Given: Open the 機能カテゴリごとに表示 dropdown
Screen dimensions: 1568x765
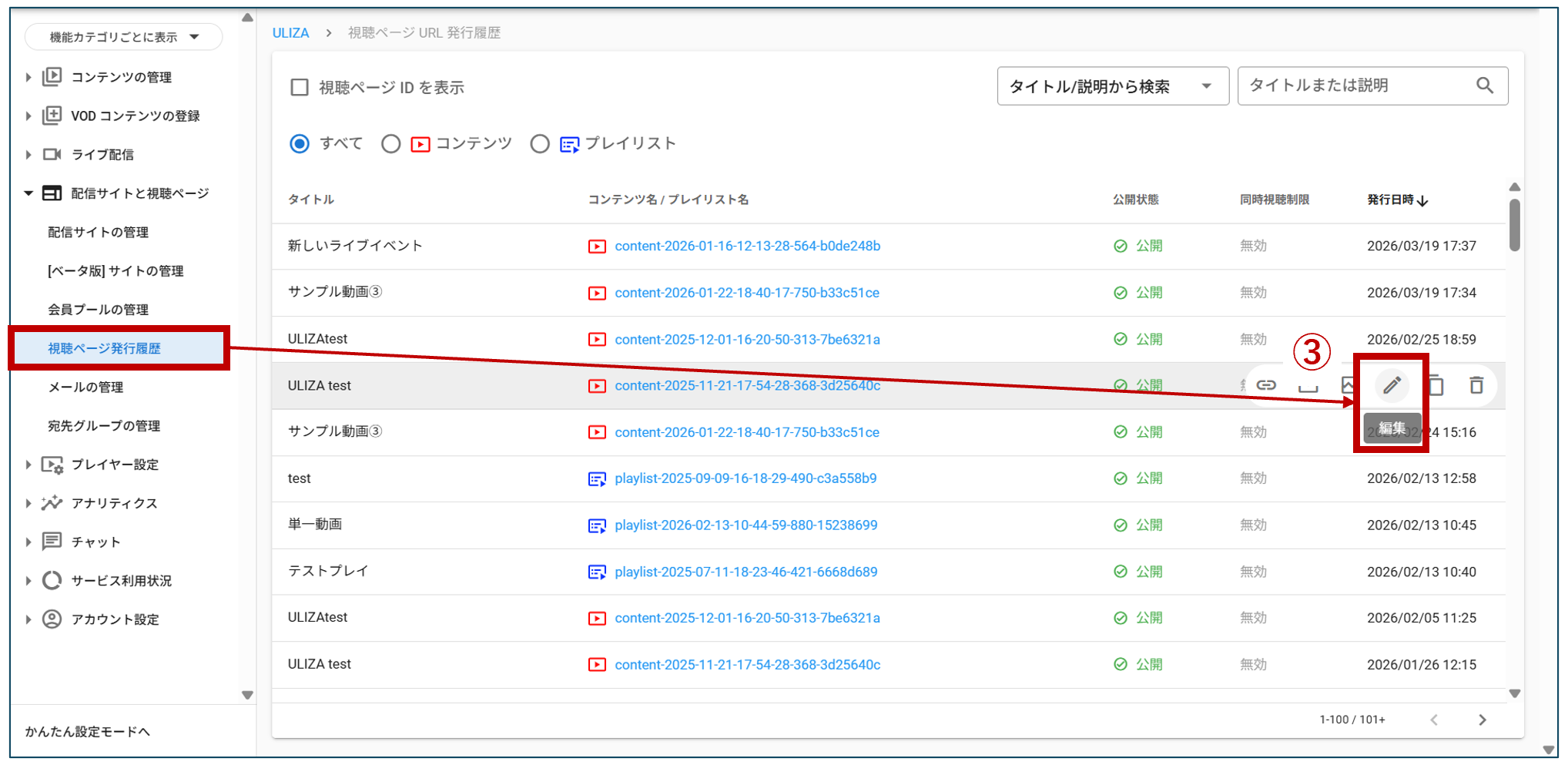Looking at the screenshot, I should (x=123, y=37).
